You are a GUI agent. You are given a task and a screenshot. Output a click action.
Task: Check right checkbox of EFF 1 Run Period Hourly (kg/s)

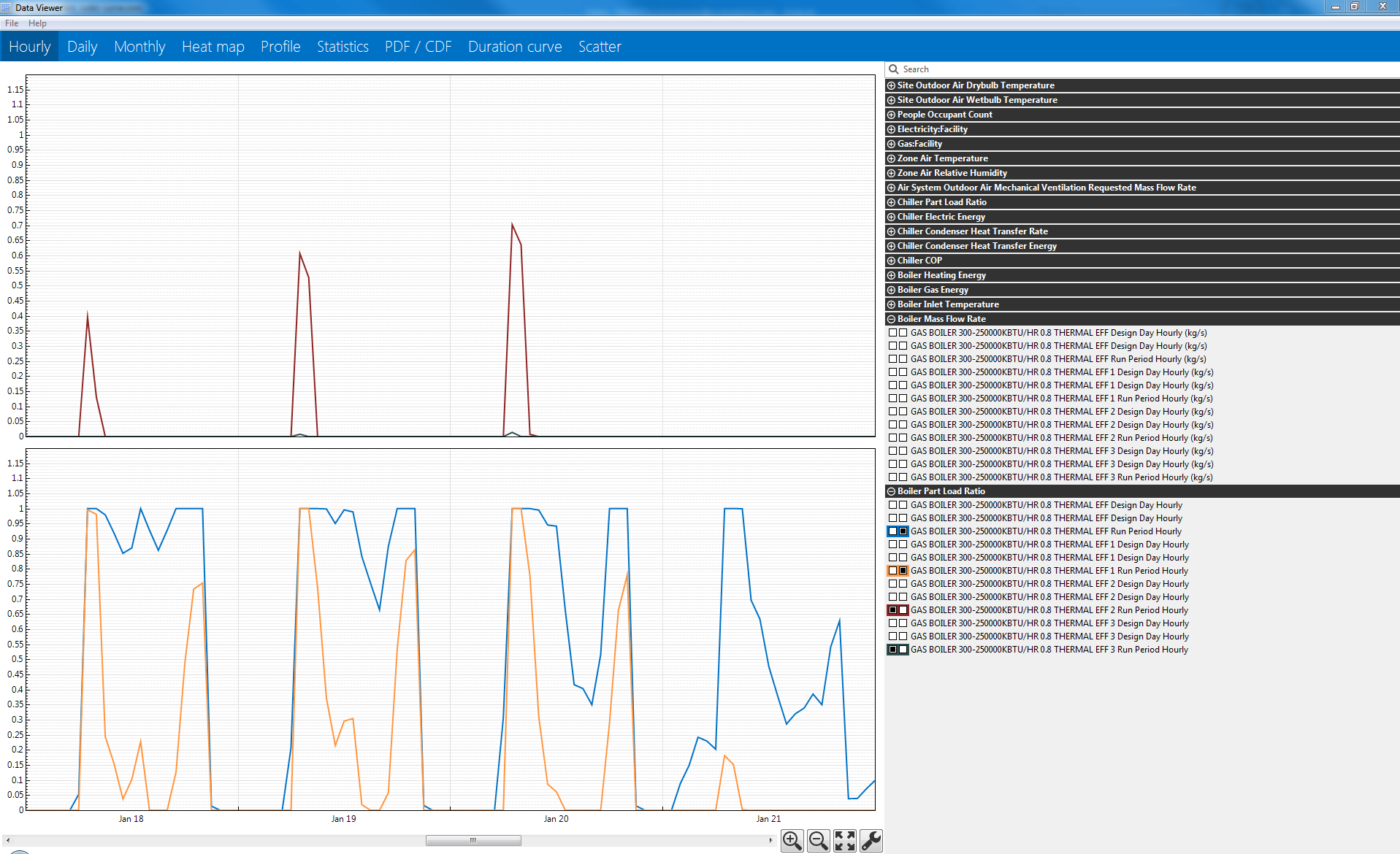903,399
